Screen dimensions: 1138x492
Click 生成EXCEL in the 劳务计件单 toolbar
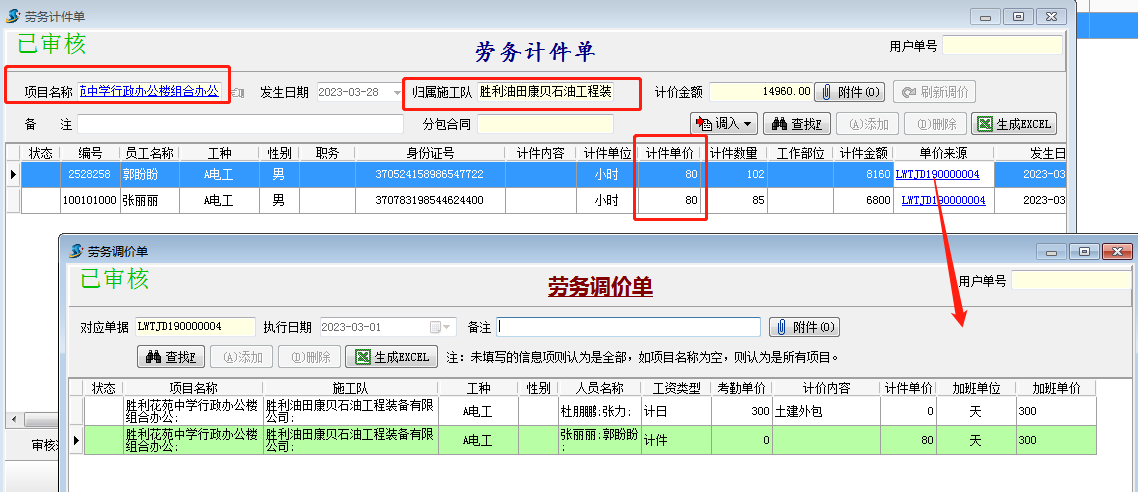1014,124
